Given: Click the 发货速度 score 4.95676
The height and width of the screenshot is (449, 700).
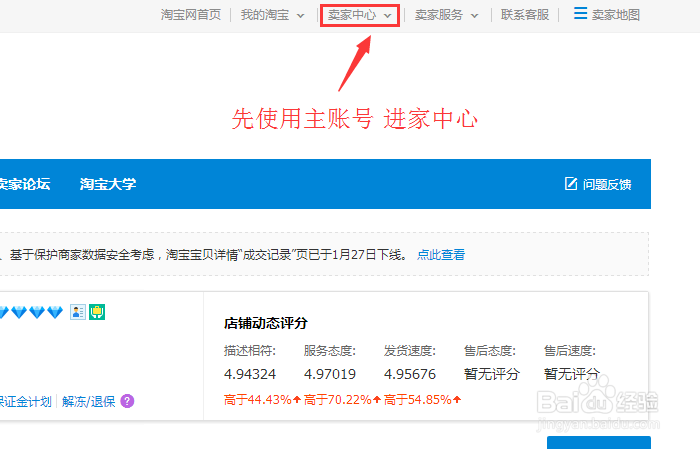Looking at the screenshot, I should point(410,374).
